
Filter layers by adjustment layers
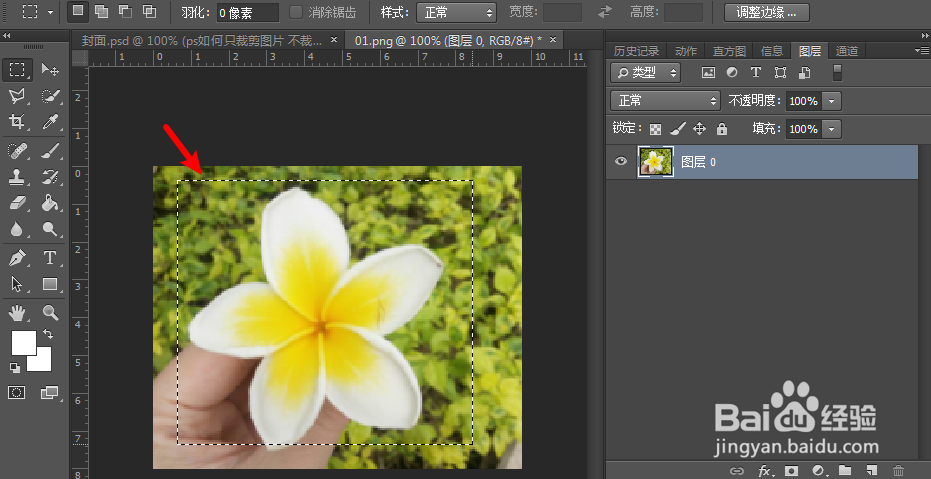click(x=732, y=72)
